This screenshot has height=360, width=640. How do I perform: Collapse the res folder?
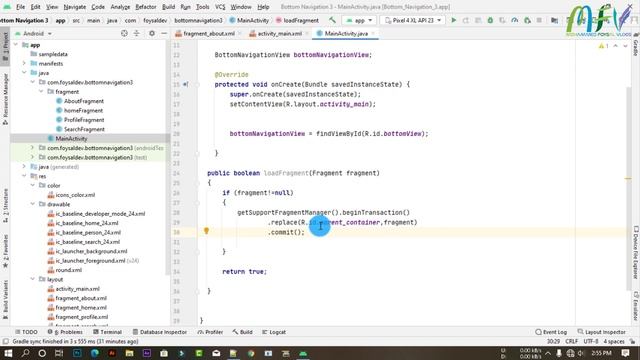pyautogui.click(x=24, y=176)
